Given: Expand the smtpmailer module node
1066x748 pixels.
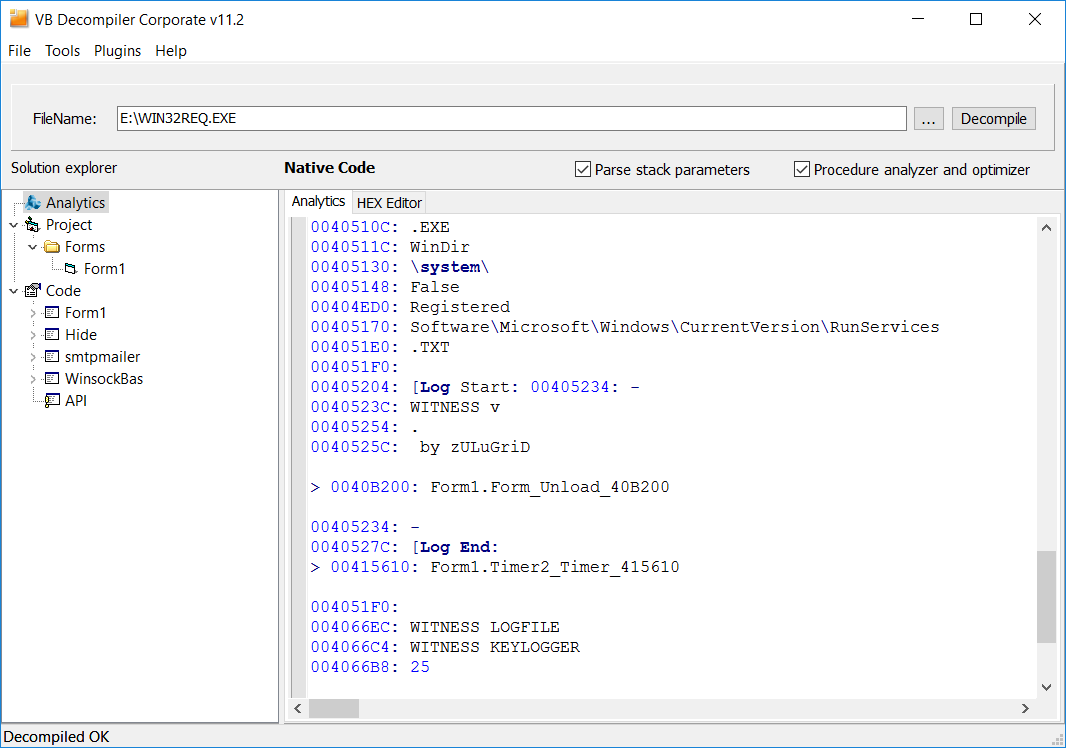Looking at the screenshot, I should point(33,356).
